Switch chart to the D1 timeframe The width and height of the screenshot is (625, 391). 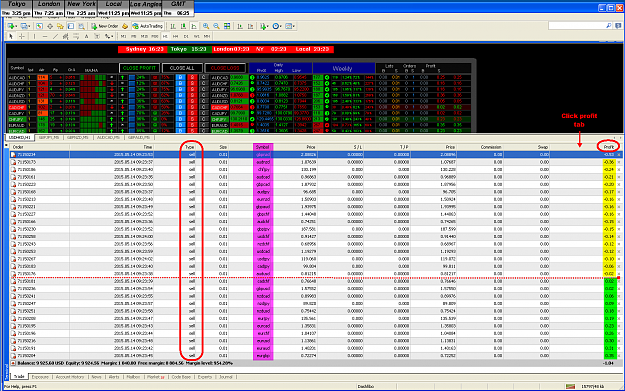pos(186,36)
